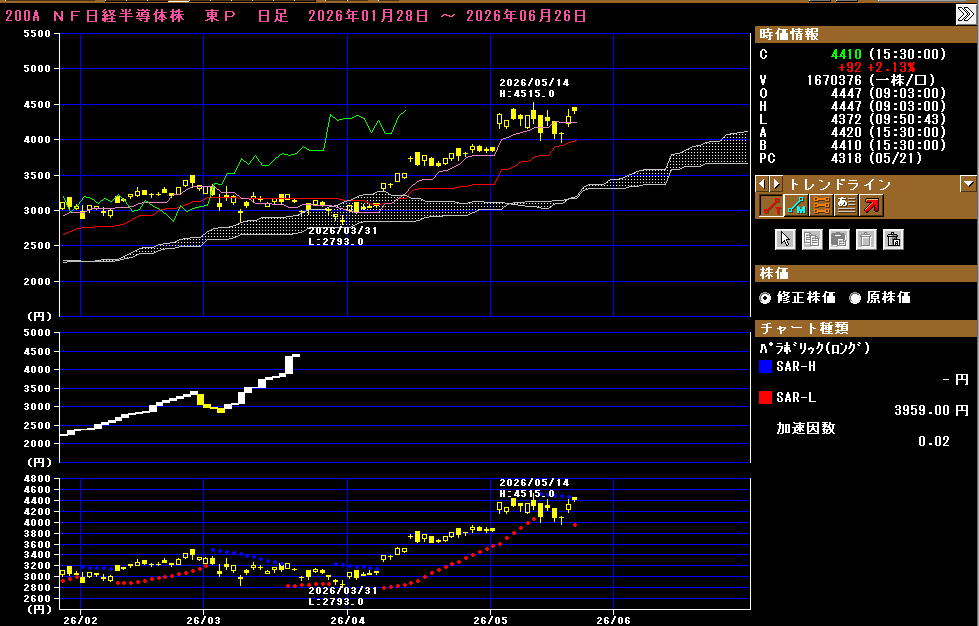Image resolution: width=979 pixels, height=626 pixels.
Task: Select the red arrow drawing tool
Action: (x=871, y=205)
